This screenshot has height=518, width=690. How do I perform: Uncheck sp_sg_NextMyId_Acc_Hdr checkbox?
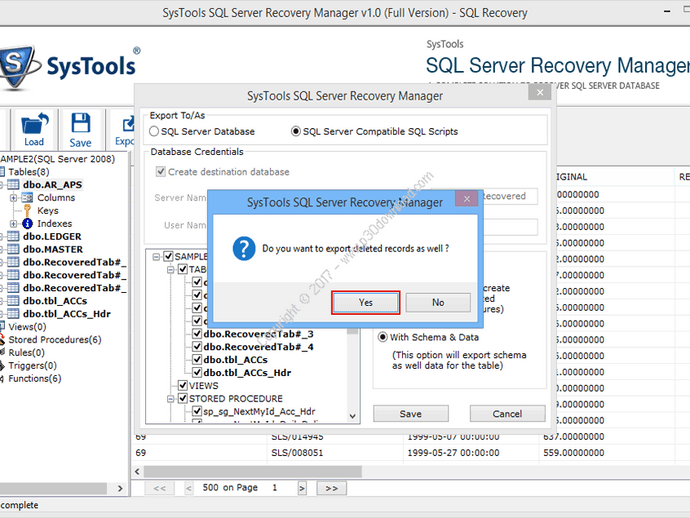click(197, 411)
